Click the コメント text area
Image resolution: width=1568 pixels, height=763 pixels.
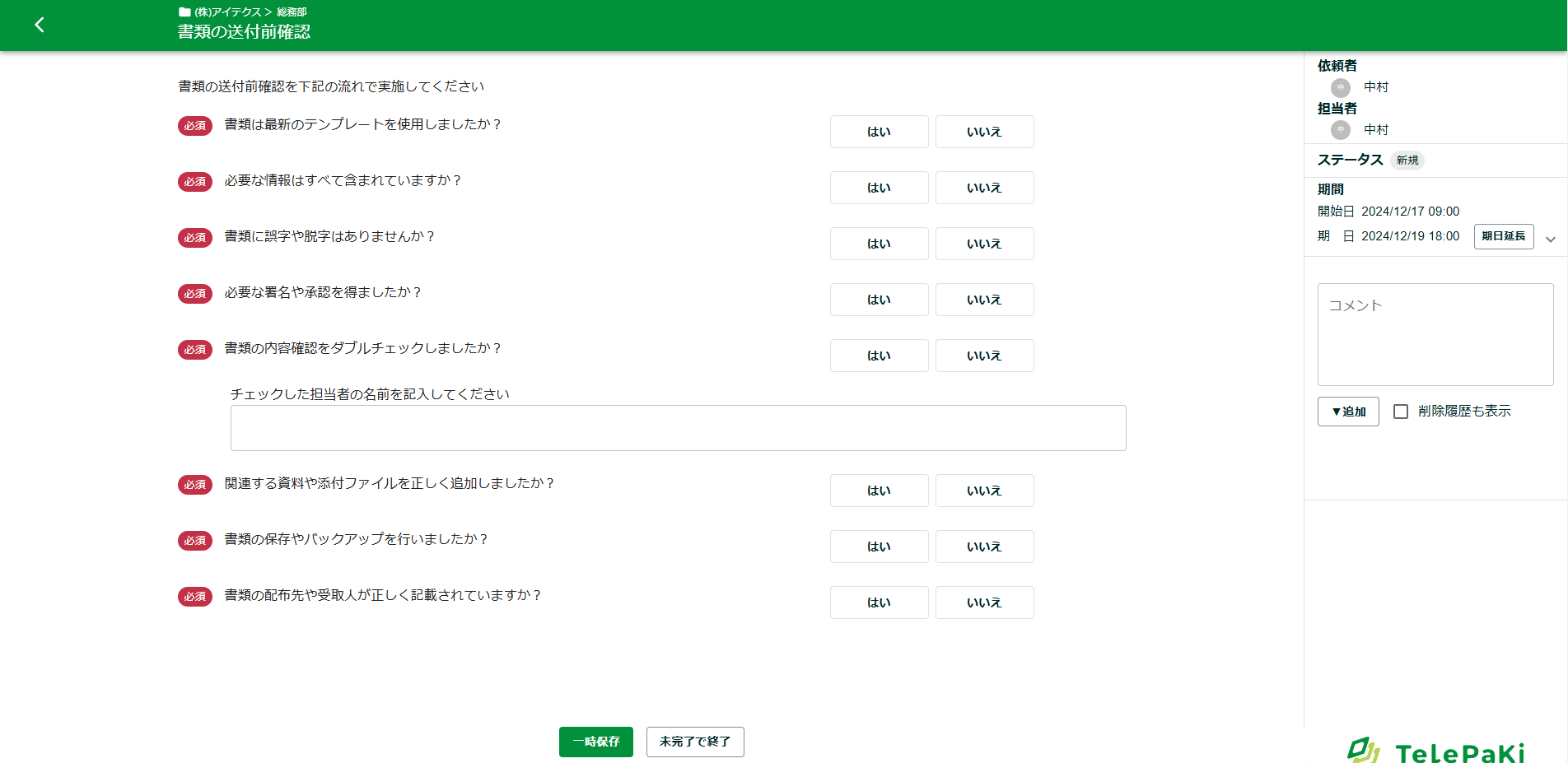click(1435, 334)
